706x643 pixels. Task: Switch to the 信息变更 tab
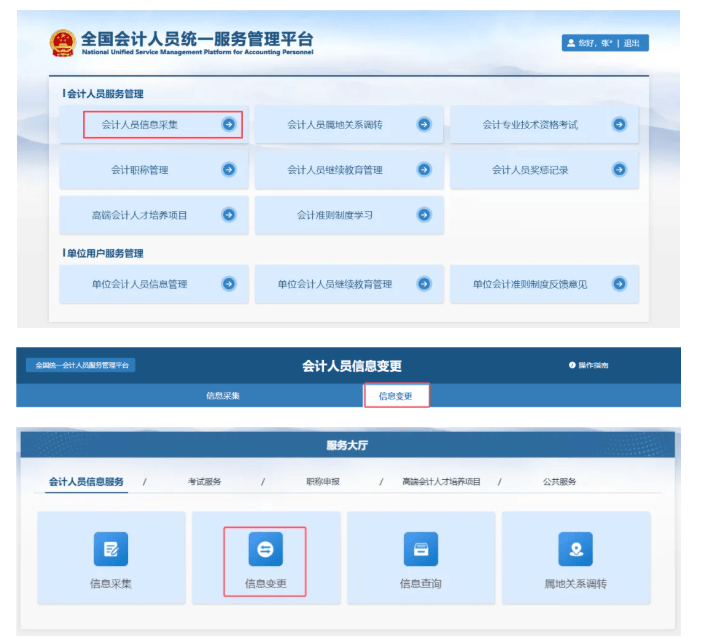pyautogui.click(x=395, y=396)
